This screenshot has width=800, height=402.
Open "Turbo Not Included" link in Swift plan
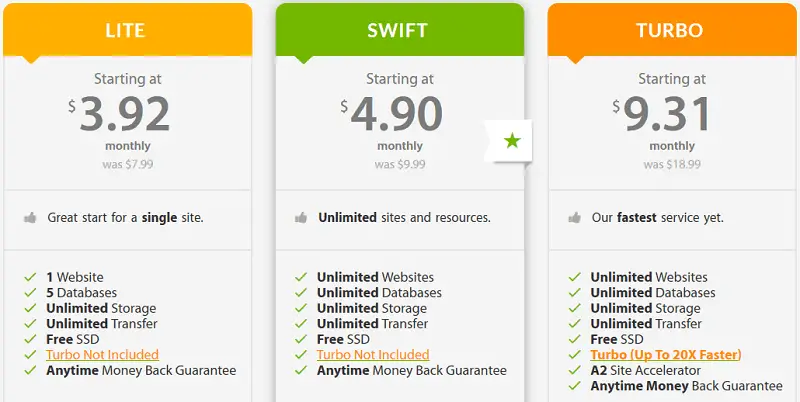(x=373, y=355)
